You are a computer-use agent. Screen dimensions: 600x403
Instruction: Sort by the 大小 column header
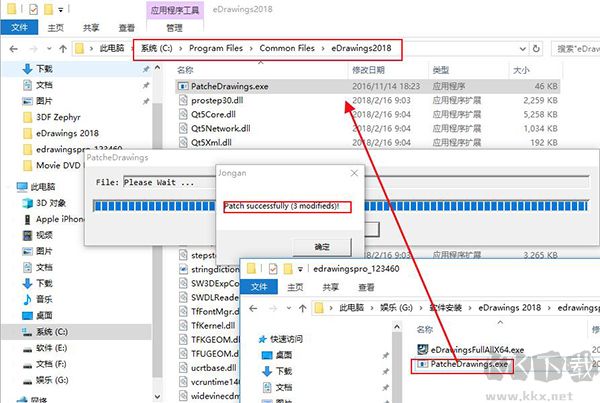click(521, 70)
